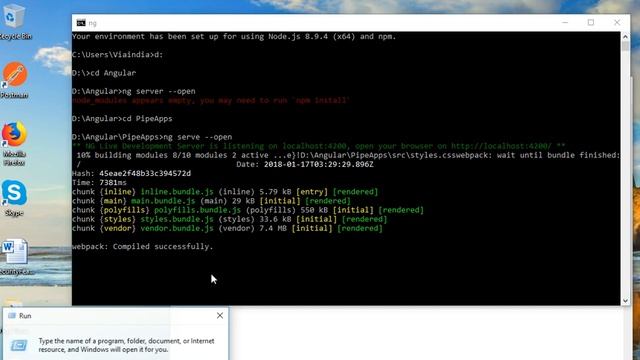Launch Postman from the desktop
The height and width of the screenshot is (360, 640).
(x=15, y=80)
